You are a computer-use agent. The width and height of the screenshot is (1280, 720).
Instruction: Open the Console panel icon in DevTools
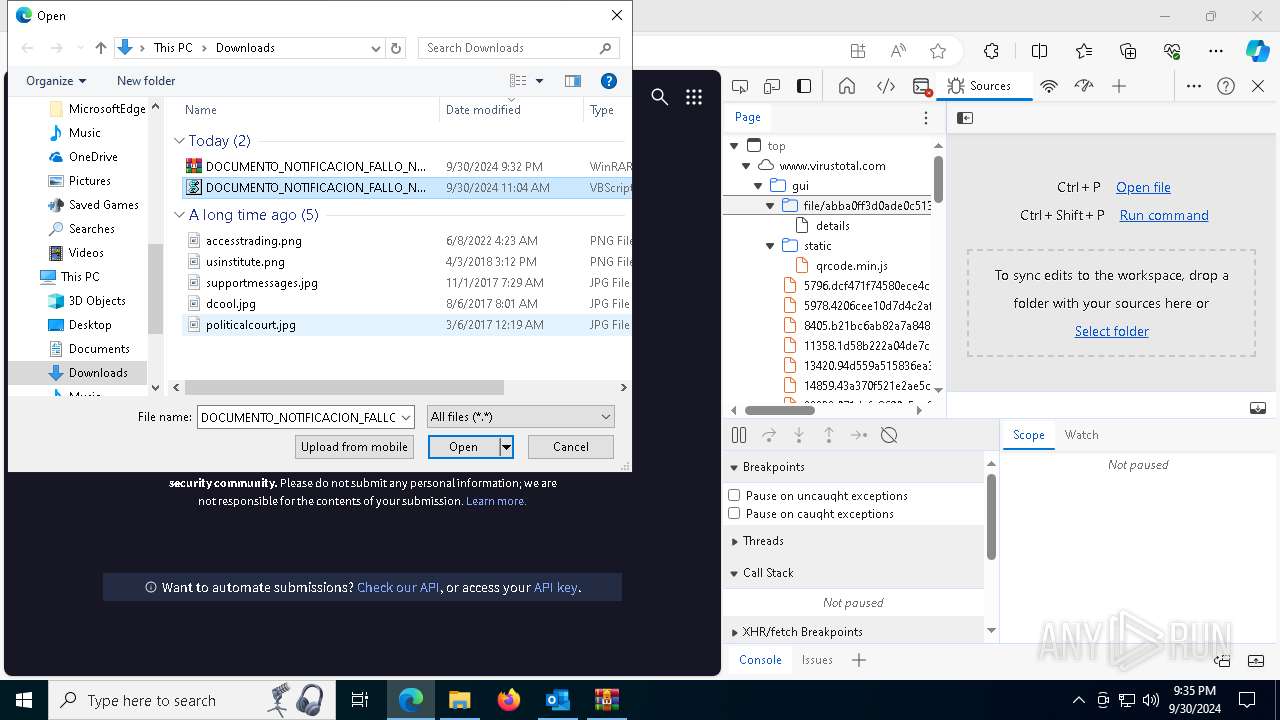point(922,86)
